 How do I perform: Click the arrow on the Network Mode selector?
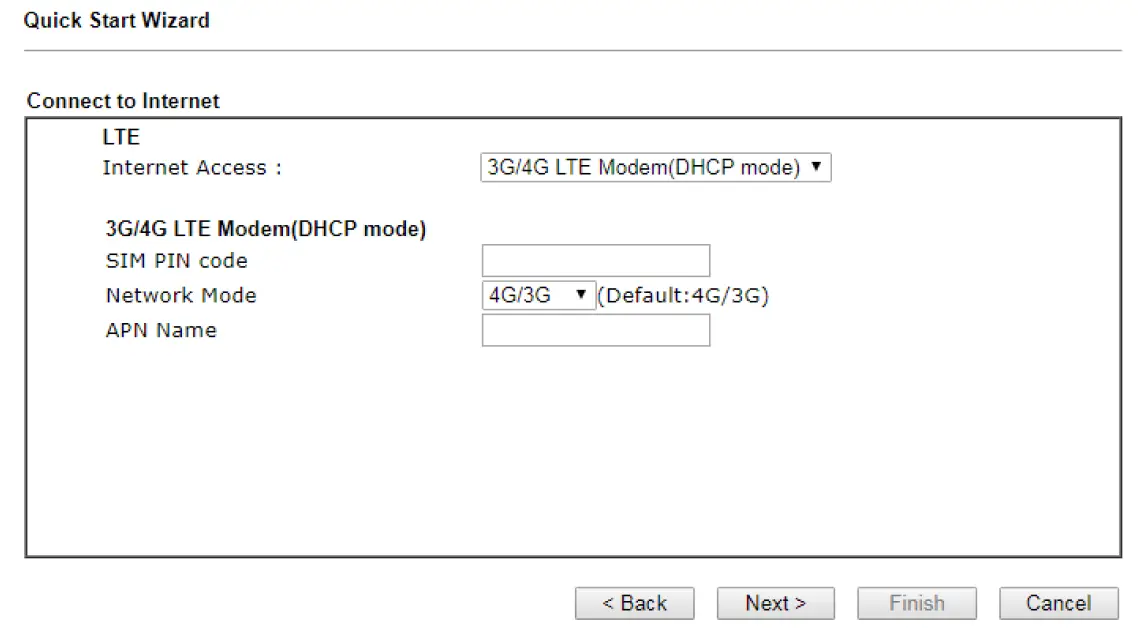click(x=580, y=296)
